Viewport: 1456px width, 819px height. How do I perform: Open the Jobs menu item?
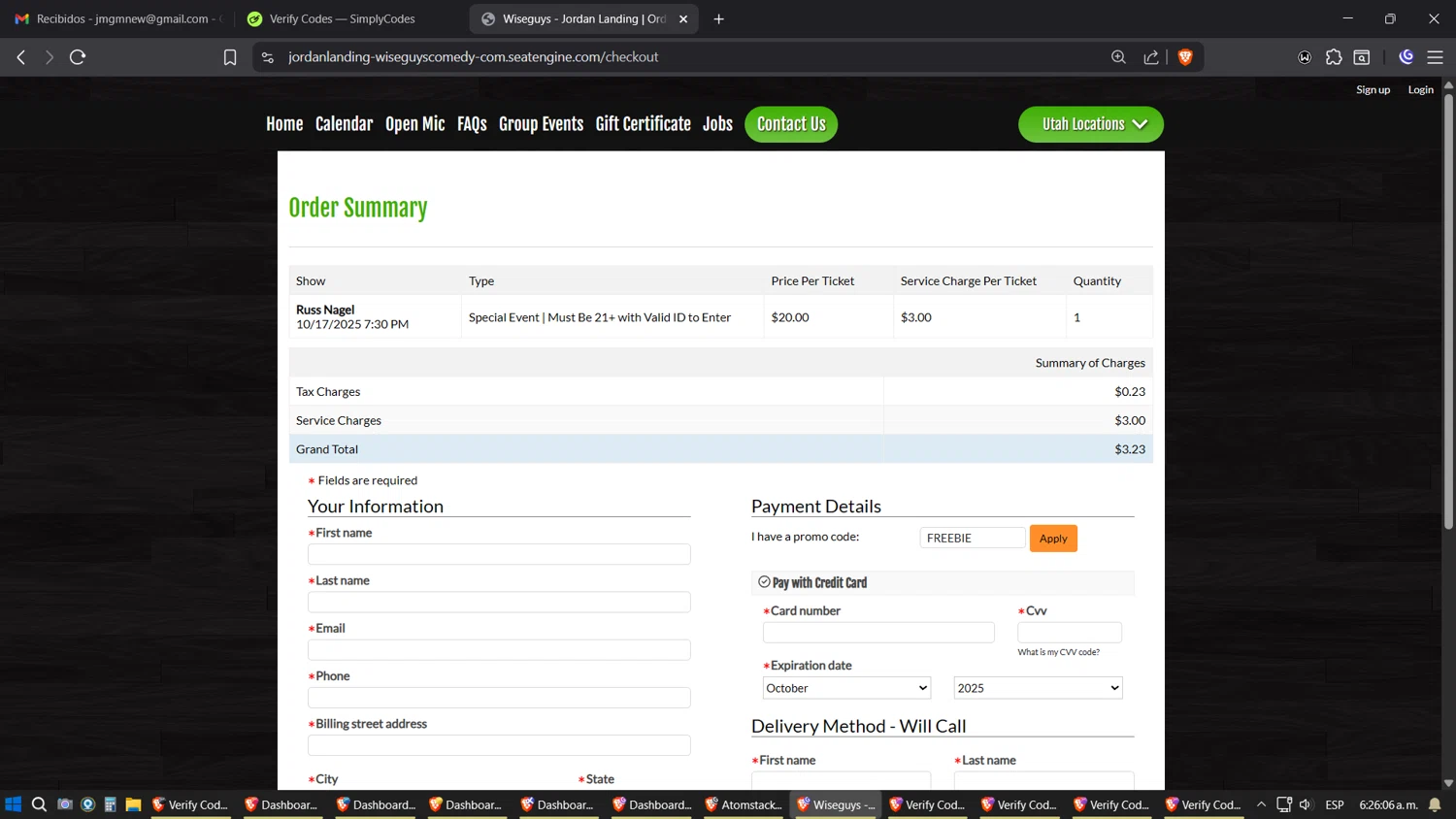point(717,124)
